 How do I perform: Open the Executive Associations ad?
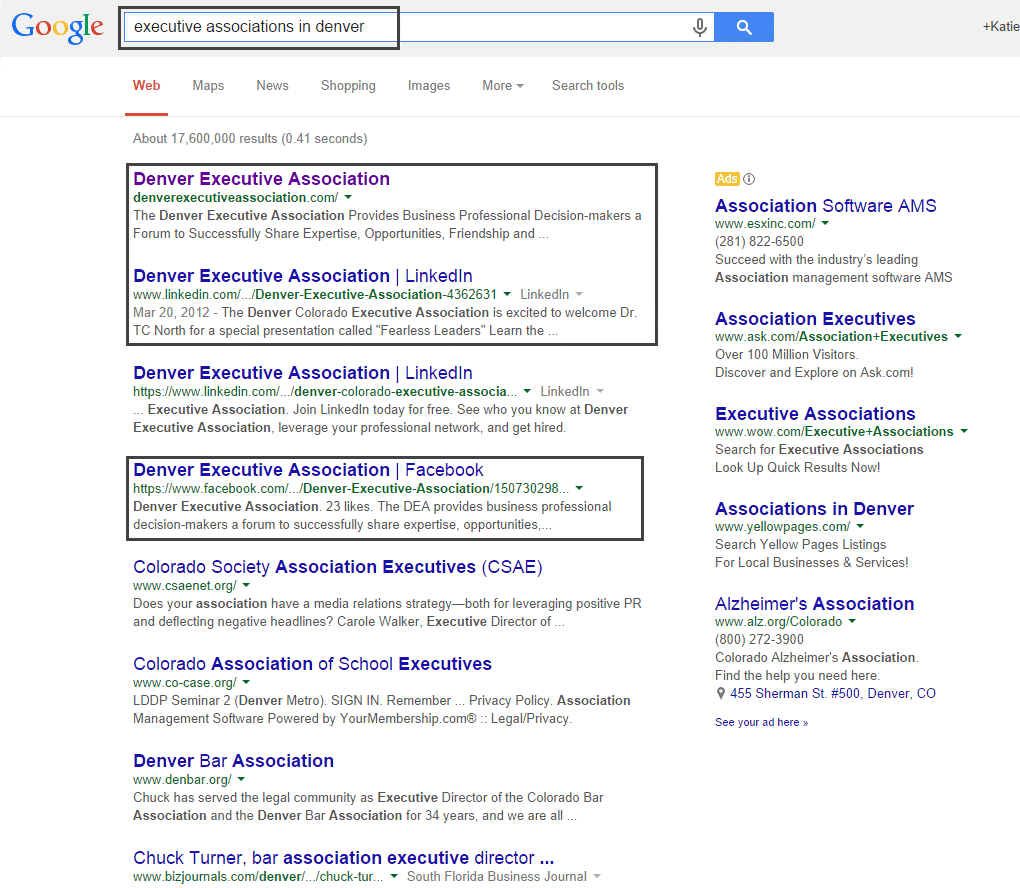click(815, 414)
